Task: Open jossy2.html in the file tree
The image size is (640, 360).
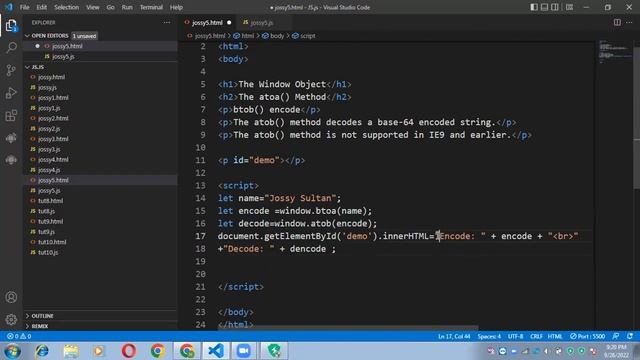Action: 53,118
